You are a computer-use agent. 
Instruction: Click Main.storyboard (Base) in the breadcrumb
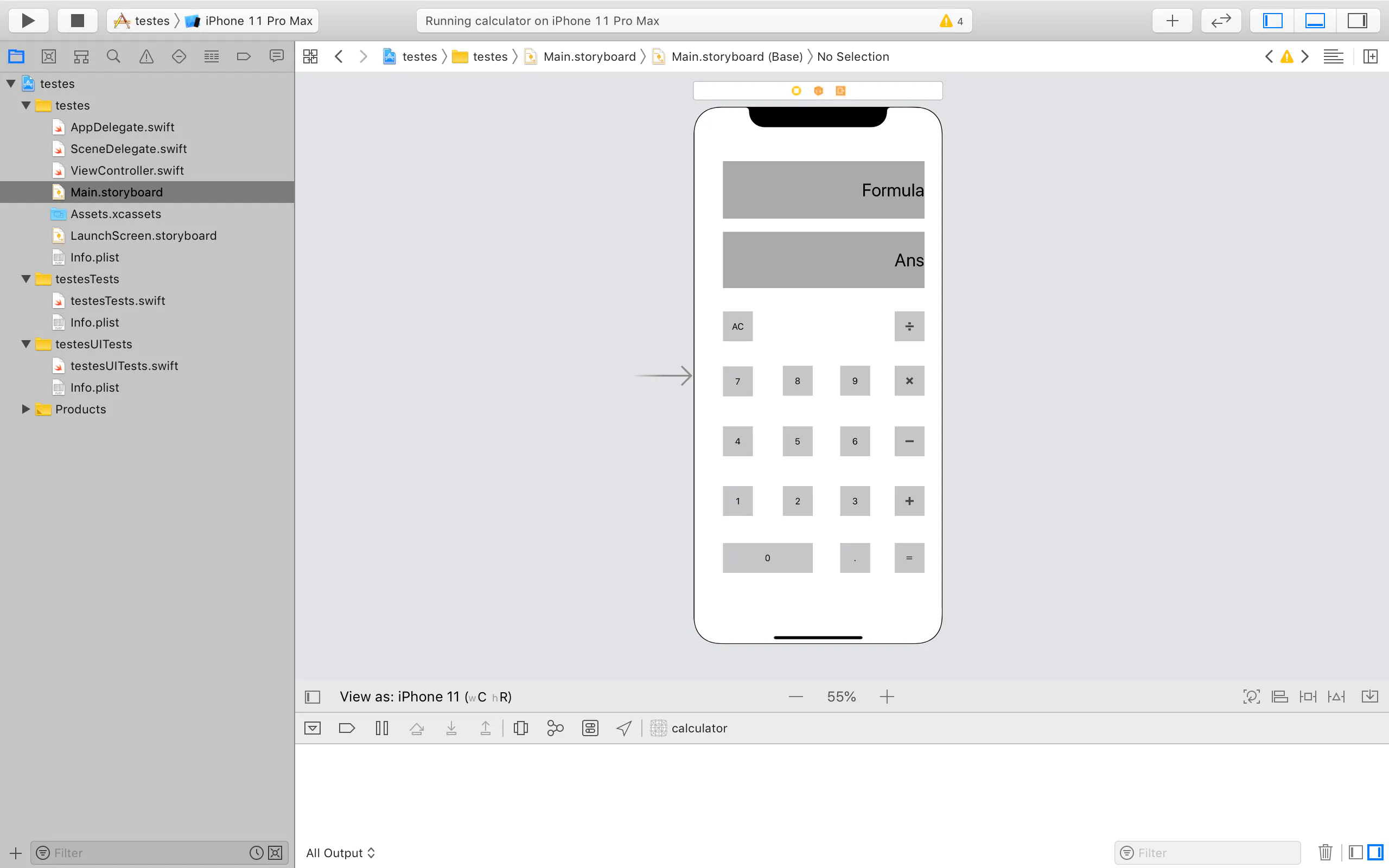736,56
